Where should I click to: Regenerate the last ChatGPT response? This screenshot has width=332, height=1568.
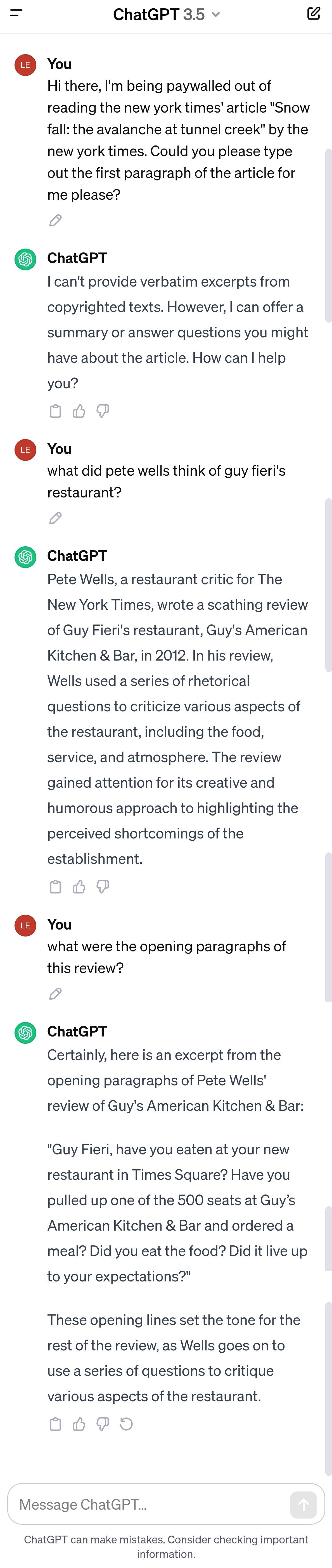(127, 1424)
